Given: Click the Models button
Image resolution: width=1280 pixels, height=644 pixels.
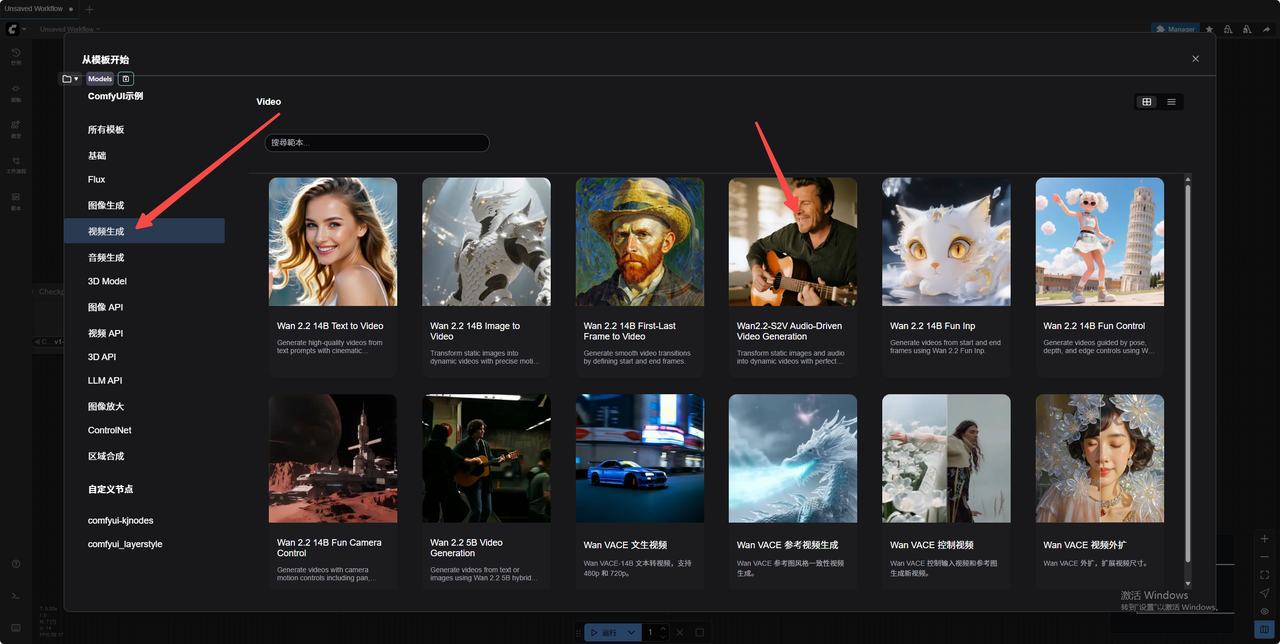Looking at the screenshot, I should click(100, 79).
